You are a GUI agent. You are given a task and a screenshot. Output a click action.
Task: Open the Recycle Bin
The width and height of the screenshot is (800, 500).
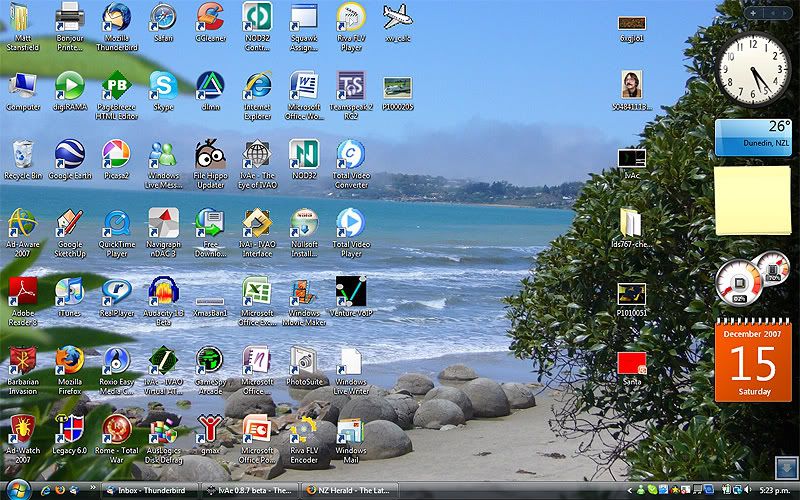[x=22, y=155]
